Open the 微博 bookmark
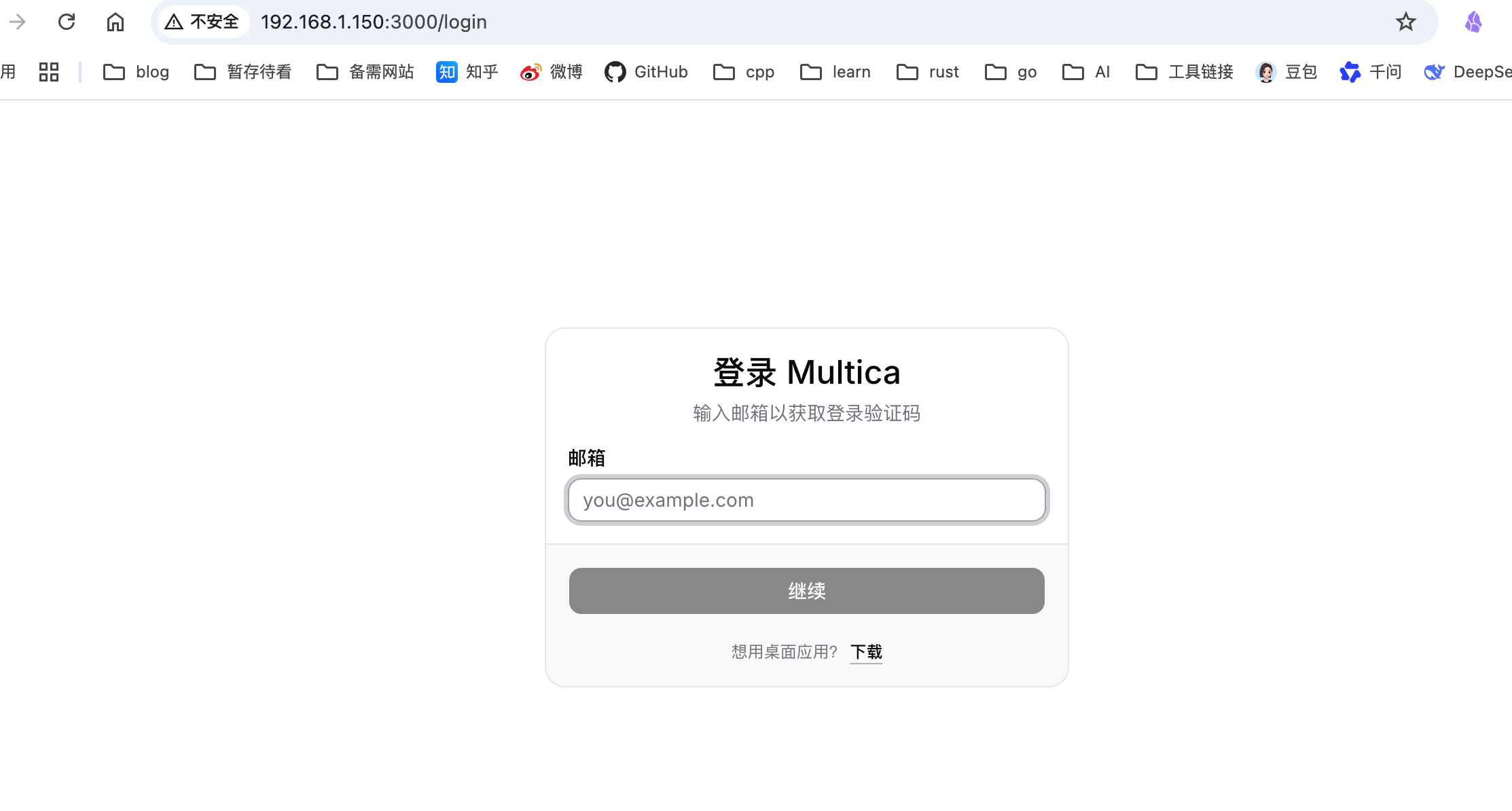The width and height of the screenshot is (1512, 811). (x=551, y=72)
